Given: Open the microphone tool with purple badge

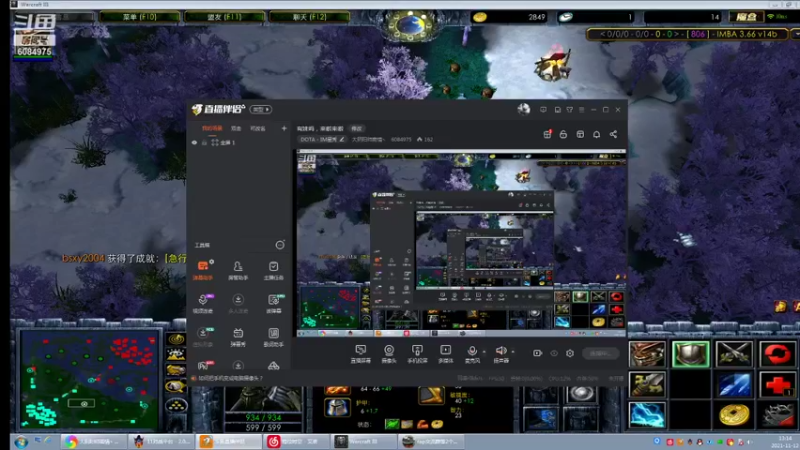Looking at the screenshot, I should [203, 303].
